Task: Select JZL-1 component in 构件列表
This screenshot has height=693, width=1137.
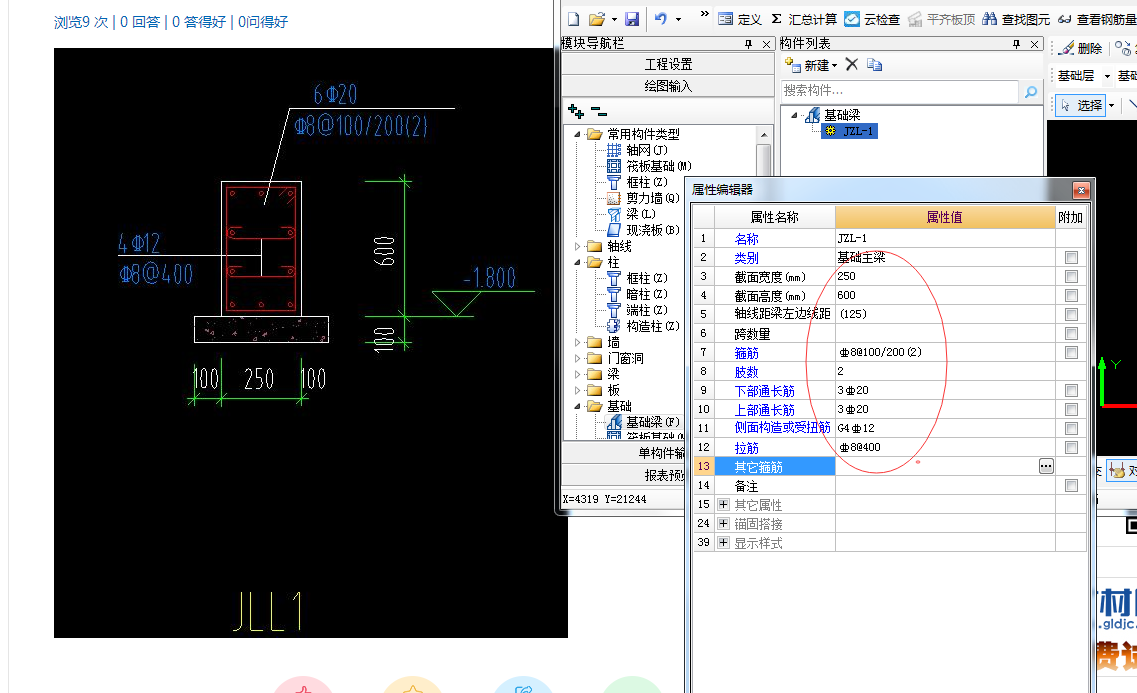Action: tap(850, 131)
